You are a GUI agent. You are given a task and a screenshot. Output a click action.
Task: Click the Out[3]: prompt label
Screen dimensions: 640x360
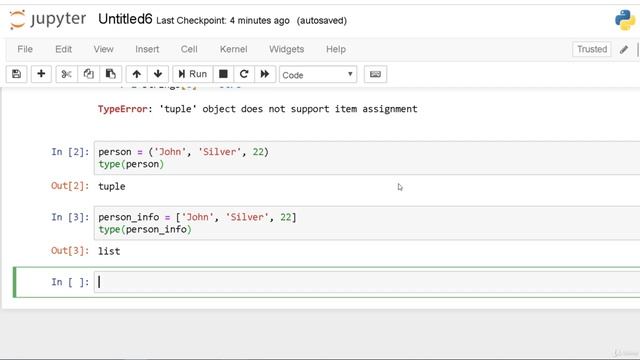[x=70, y=251]
